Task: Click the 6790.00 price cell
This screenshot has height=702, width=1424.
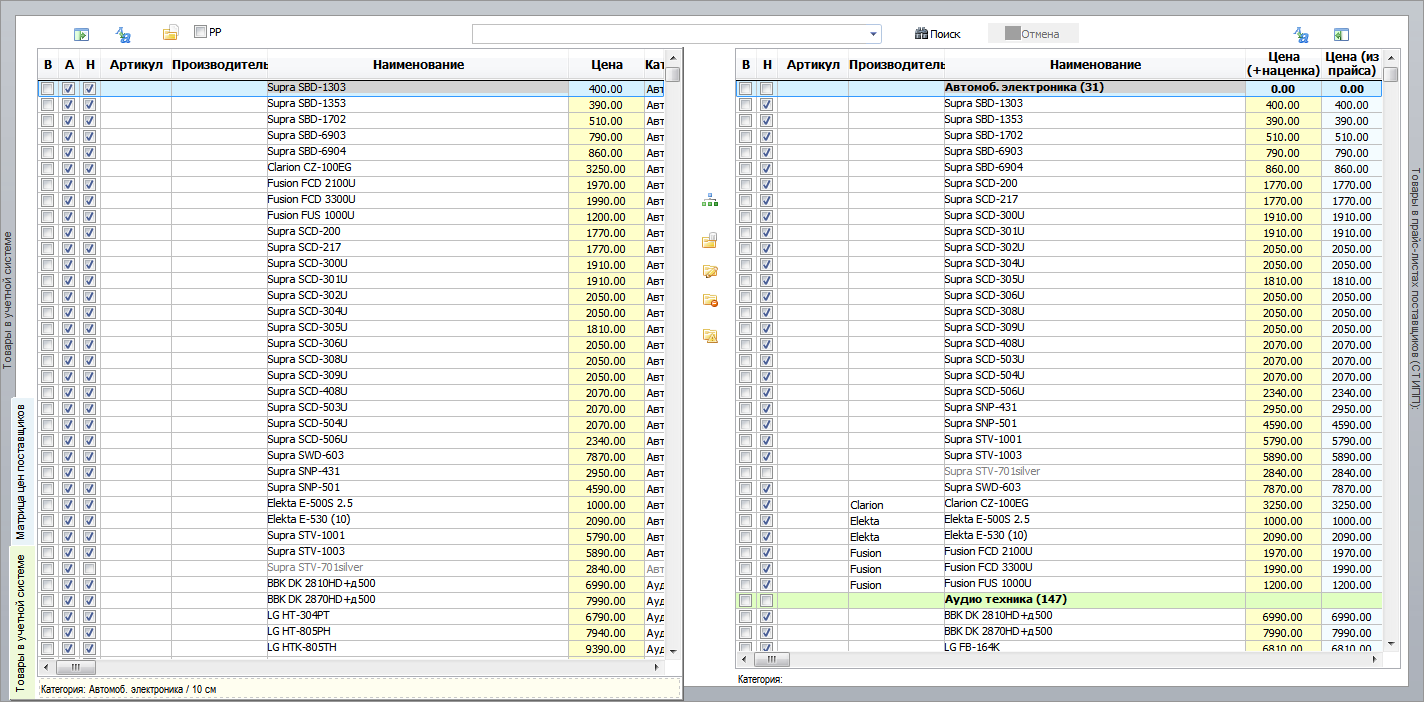Action: click(607, 617)
